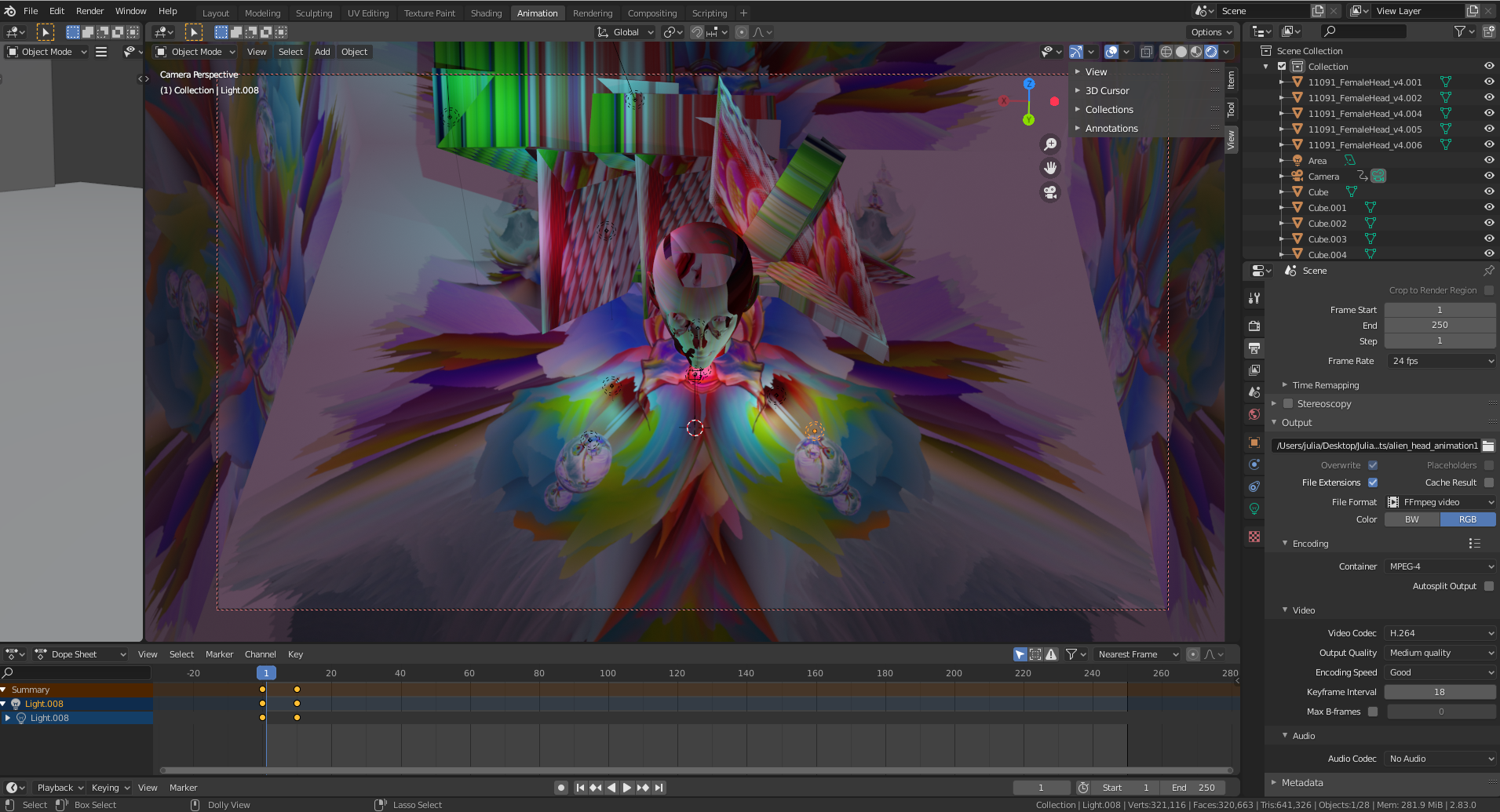Click the Keyframe Interval value slider
The width and height of the screenshot is (1500, 812).
(1440, 692)
